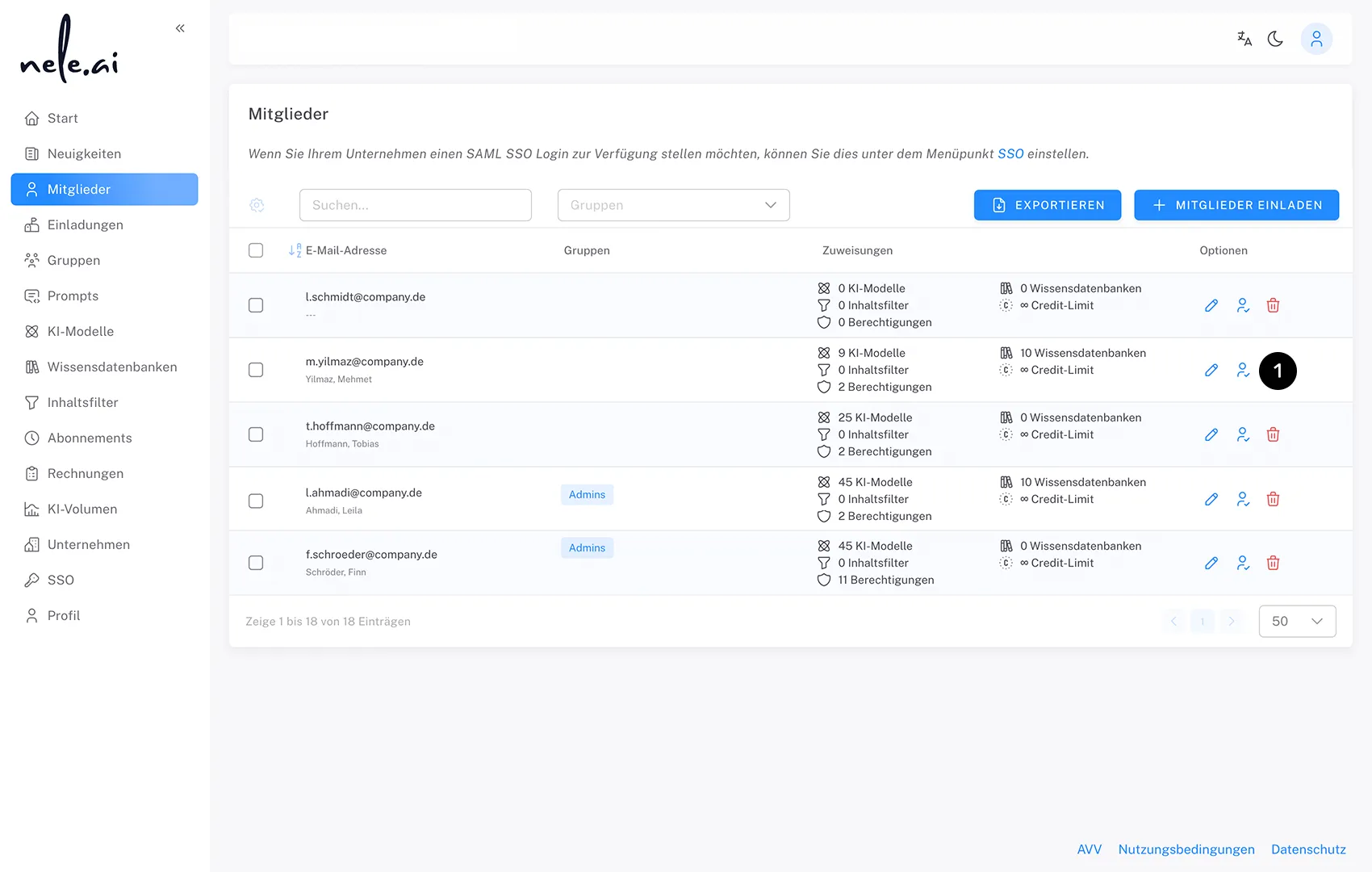The image size is (1372, 872).
Task: Open the SSO link in the description text
Action: (1010, 153)
